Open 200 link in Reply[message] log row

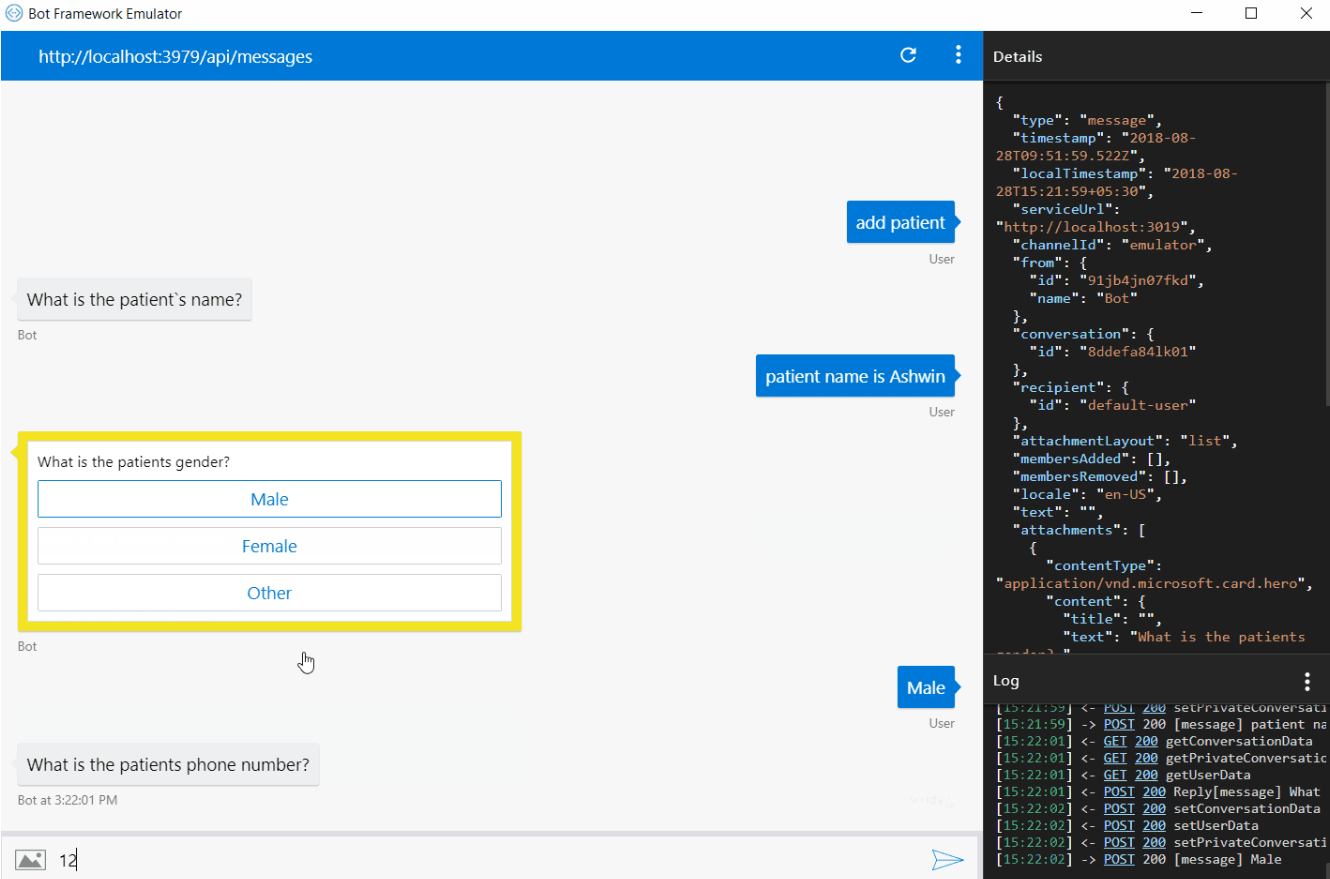1154,792
